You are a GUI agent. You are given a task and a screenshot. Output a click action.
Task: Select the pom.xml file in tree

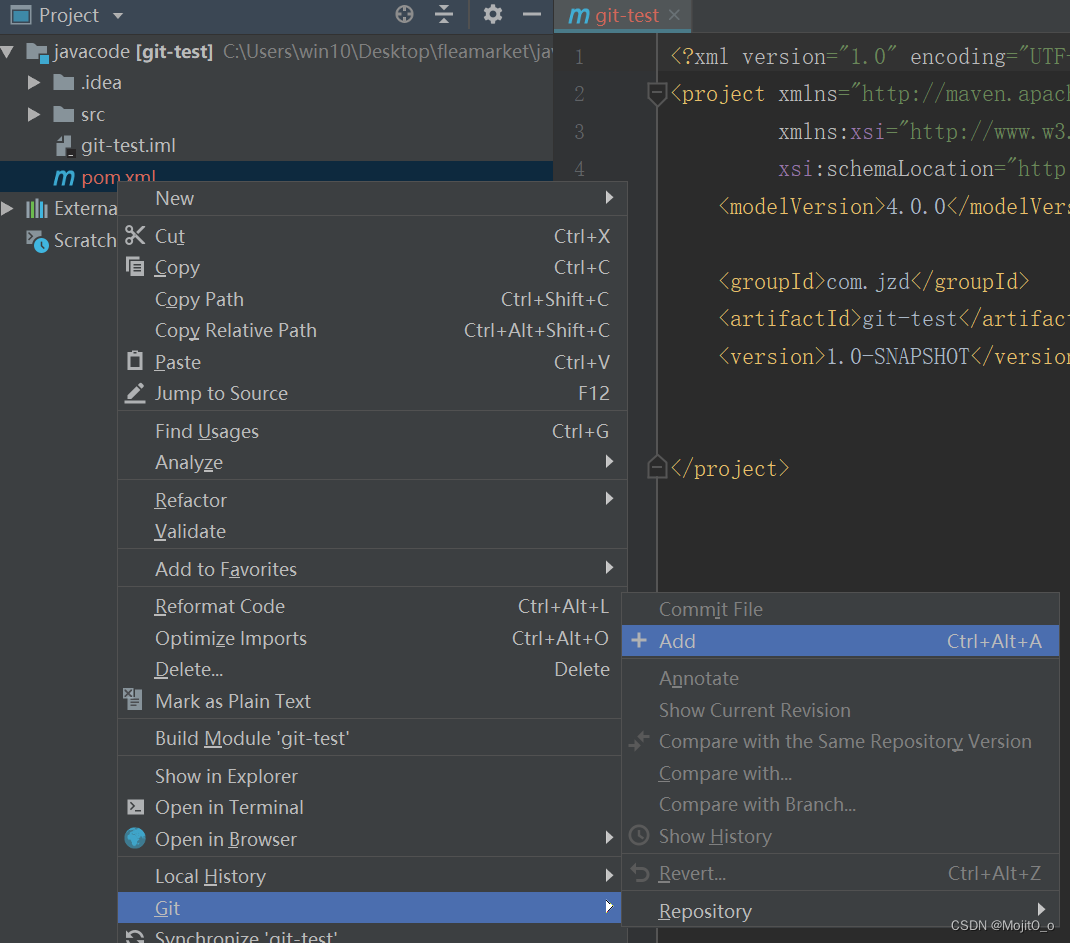pyautogui.click(x=119, y=176)
